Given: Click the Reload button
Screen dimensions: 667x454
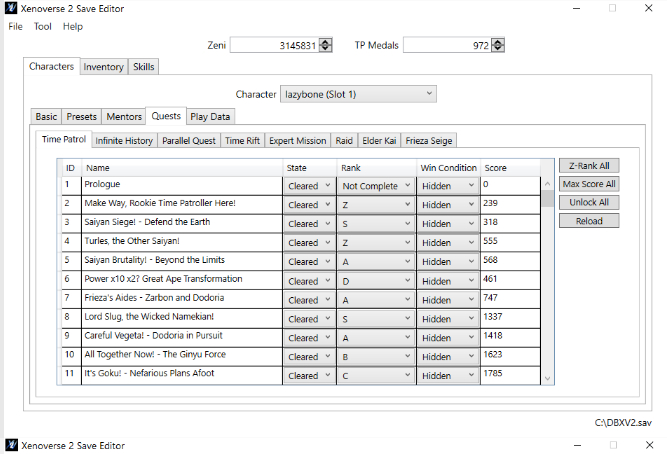Looking at the screenshot, I should [589, 221].
